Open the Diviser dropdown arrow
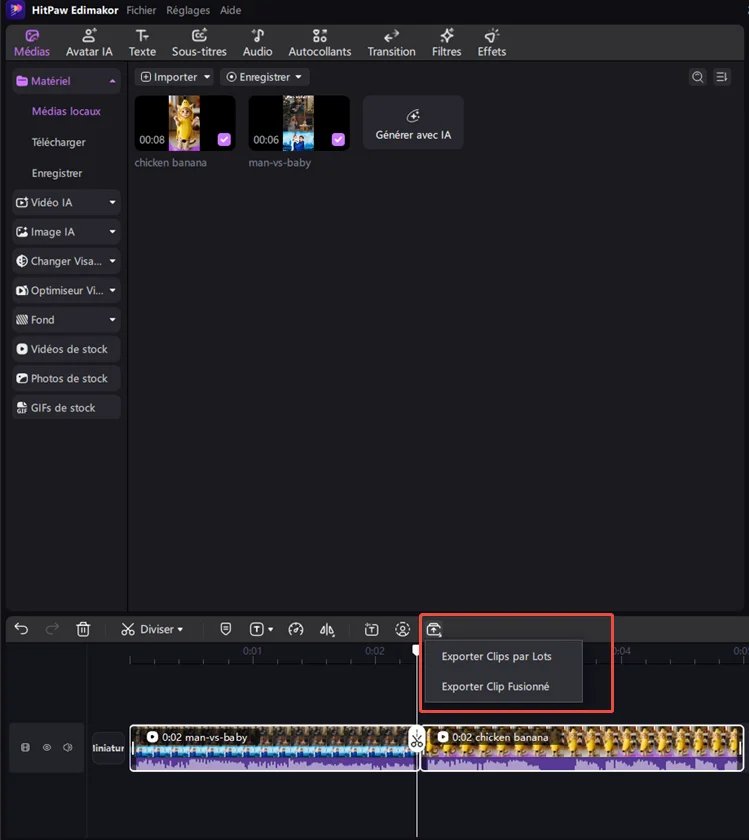 [x=180, y=630]
